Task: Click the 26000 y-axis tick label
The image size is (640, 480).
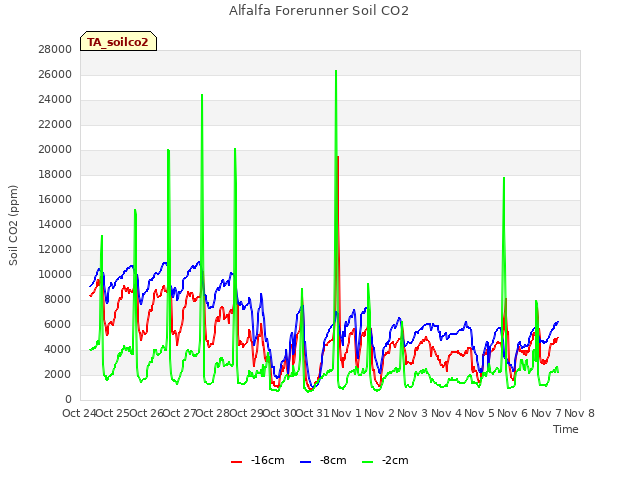Action: pos(55,75)
